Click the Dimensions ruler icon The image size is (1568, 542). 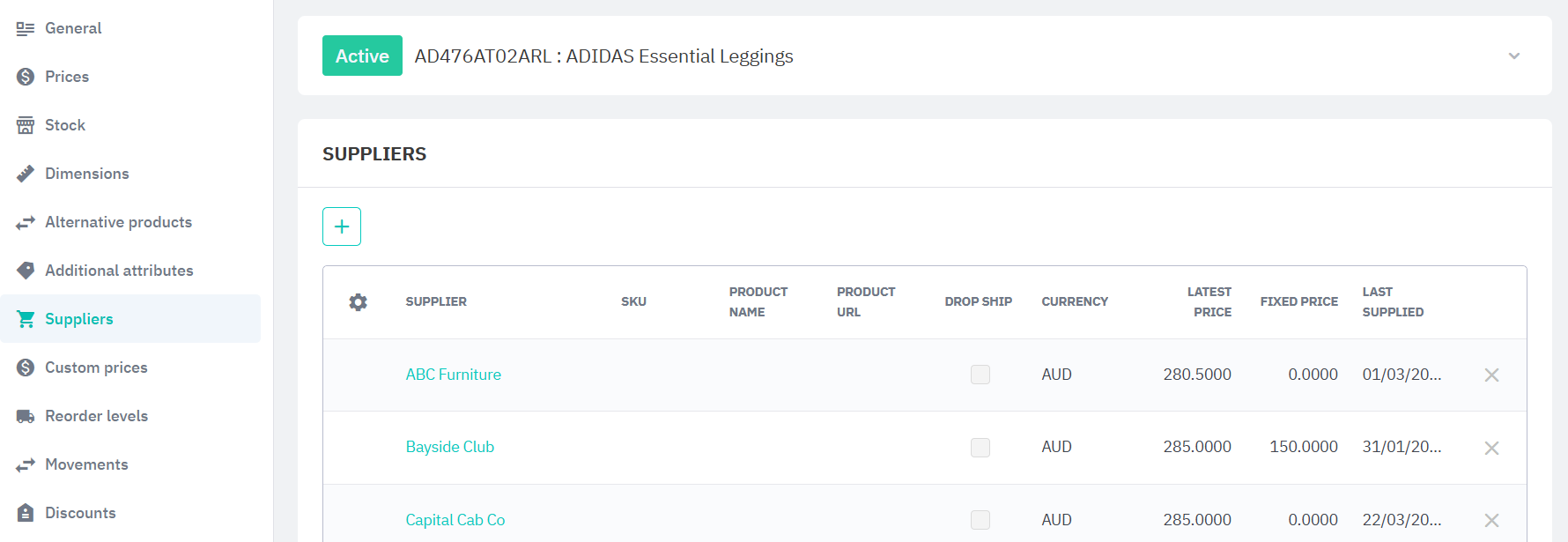[26, 174]
